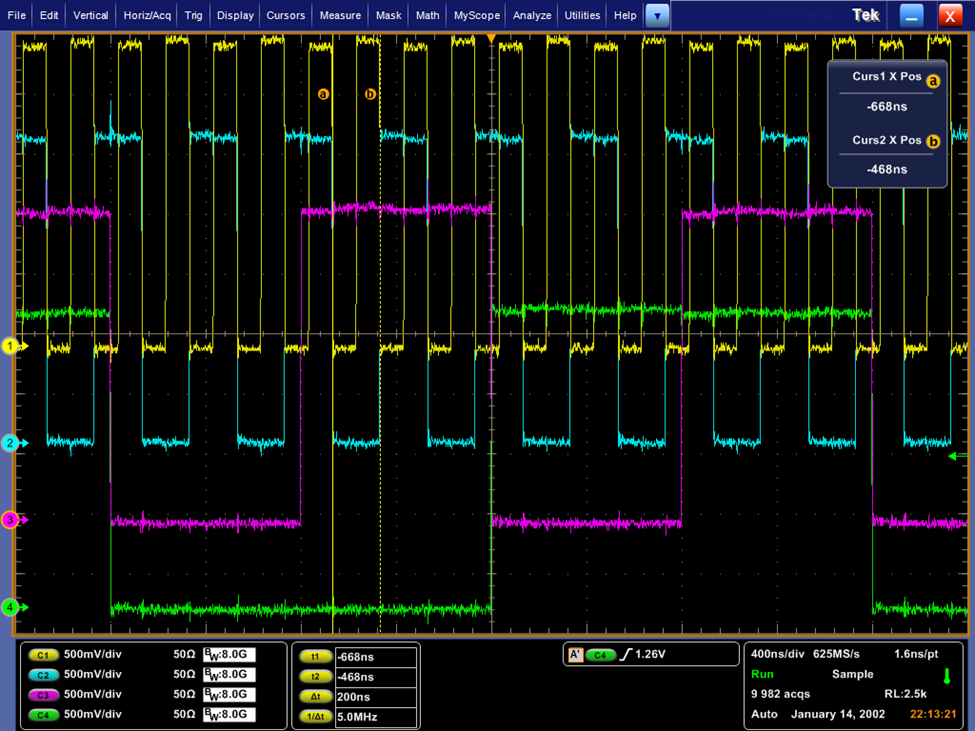975x731 pixels.
Task: Click the Curs2 X Pos readout field
Action: 886,169
